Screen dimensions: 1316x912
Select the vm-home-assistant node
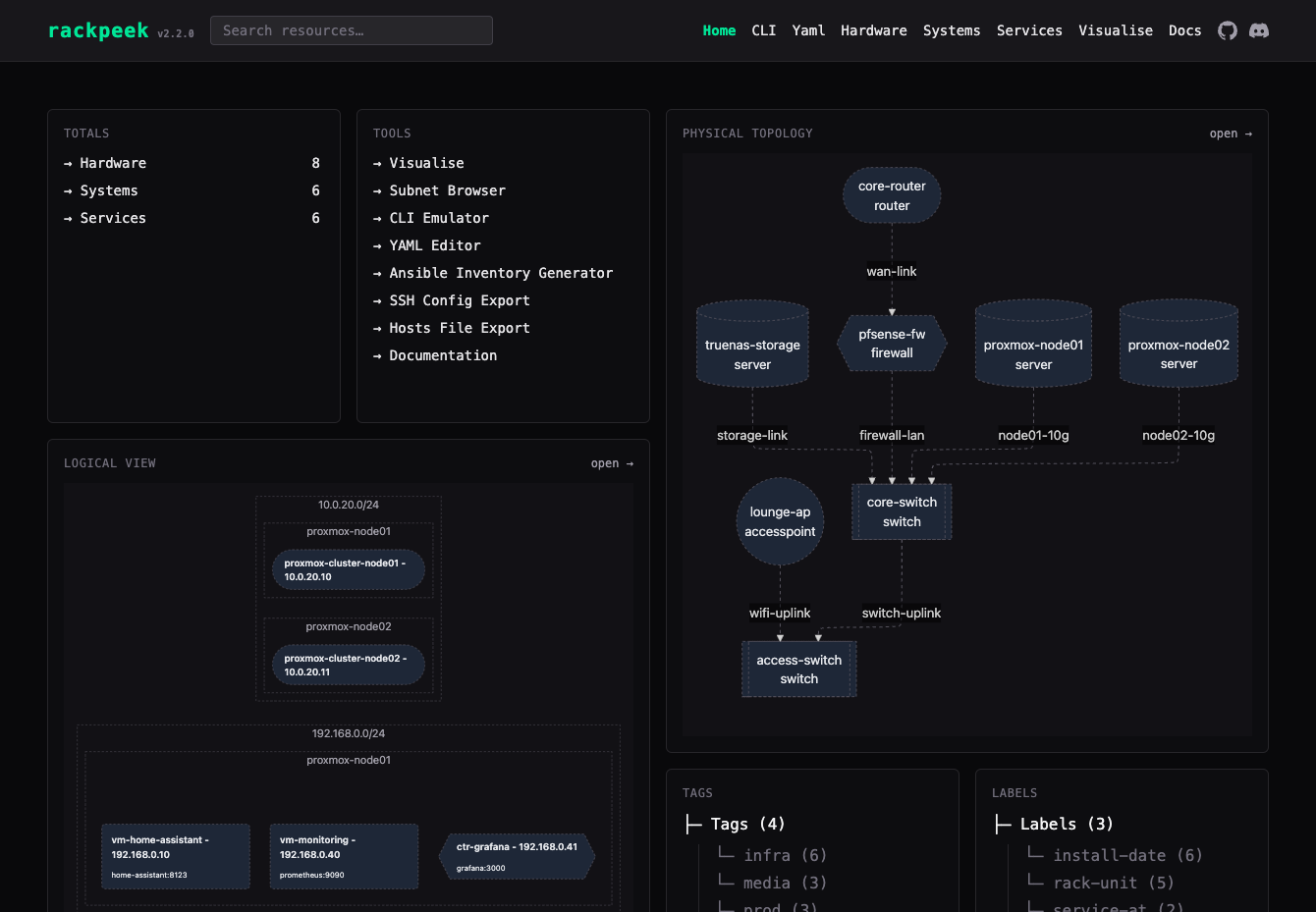coord(175,856)
